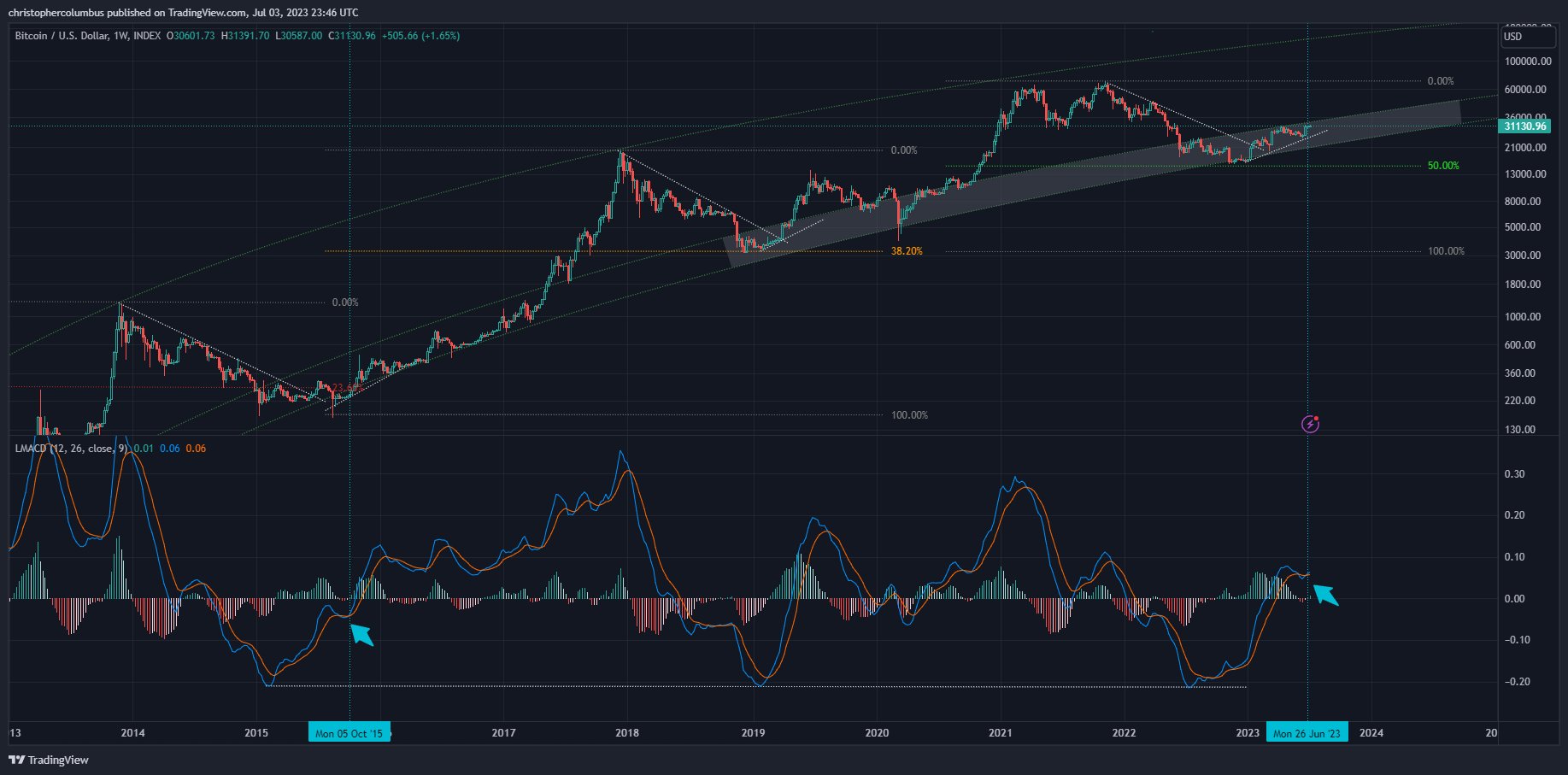Click the 2021 year on time axis
Image resolution: width=1568 pixels, height=775 pixels.
coord(1000,733)
